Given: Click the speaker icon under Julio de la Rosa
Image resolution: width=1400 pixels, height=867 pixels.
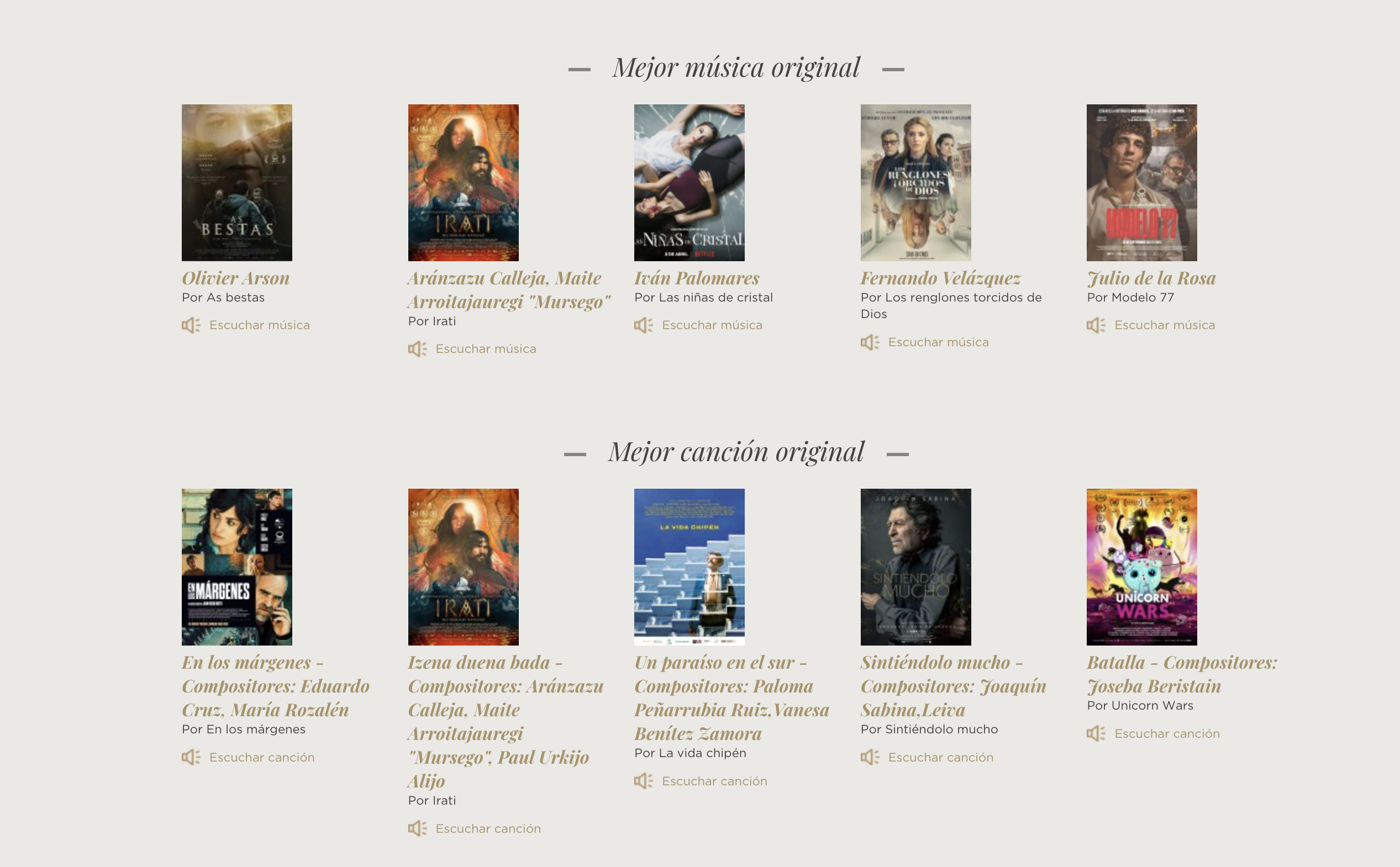Looking at the screenshot, I should [x=1096, y=326].
